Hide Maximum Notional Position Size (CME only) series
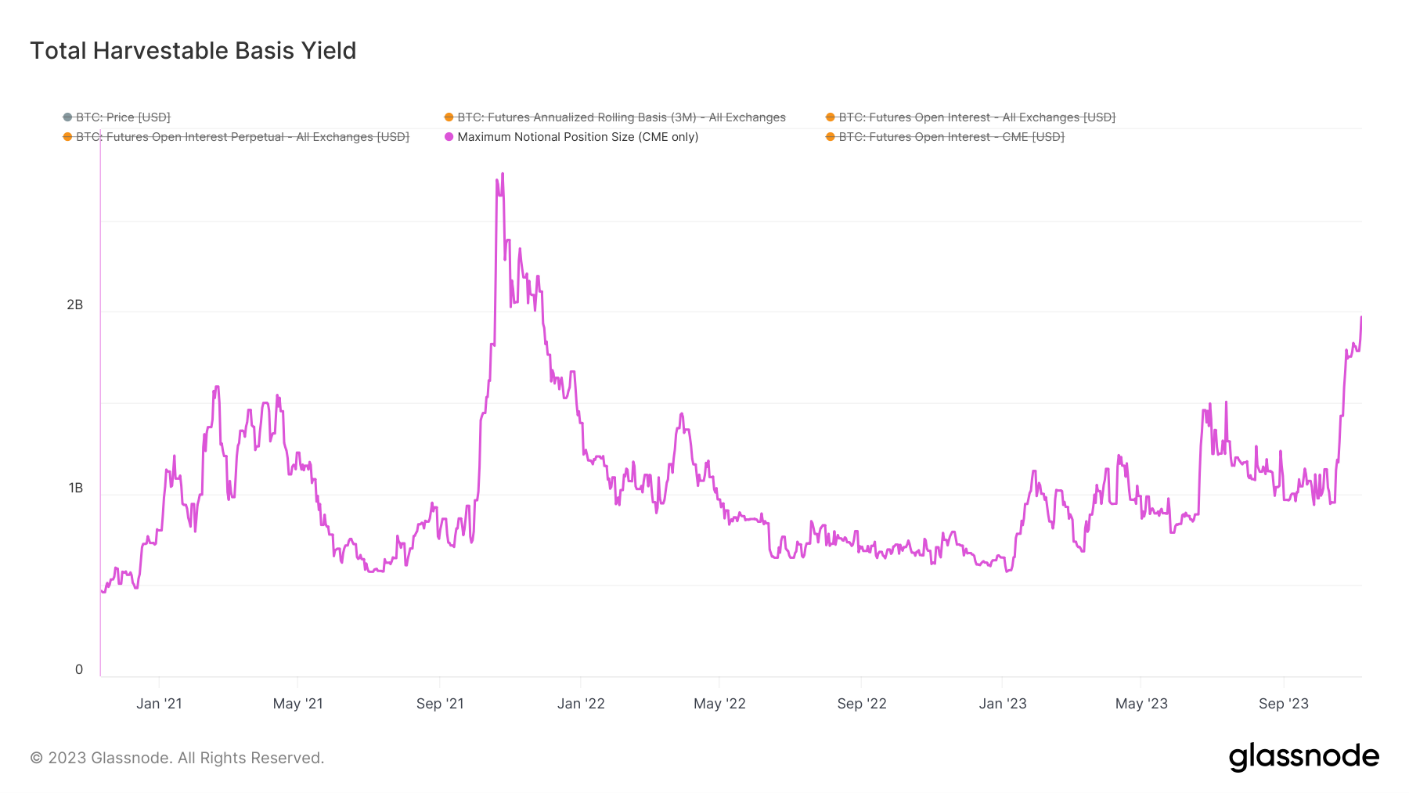The height and width of the screenshot is (793, 1409). [x=577, y=137]
